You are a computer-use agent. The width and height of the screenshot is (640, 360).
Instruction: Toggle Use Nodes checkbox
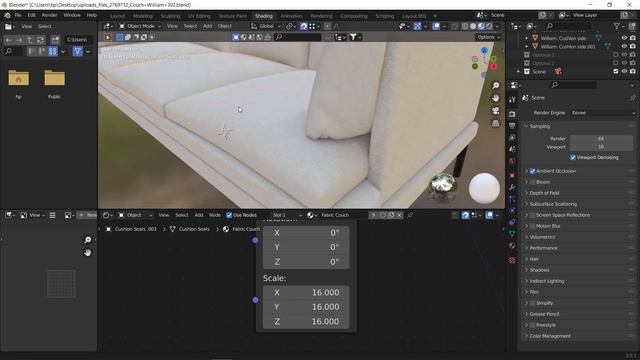coord(229,215)
